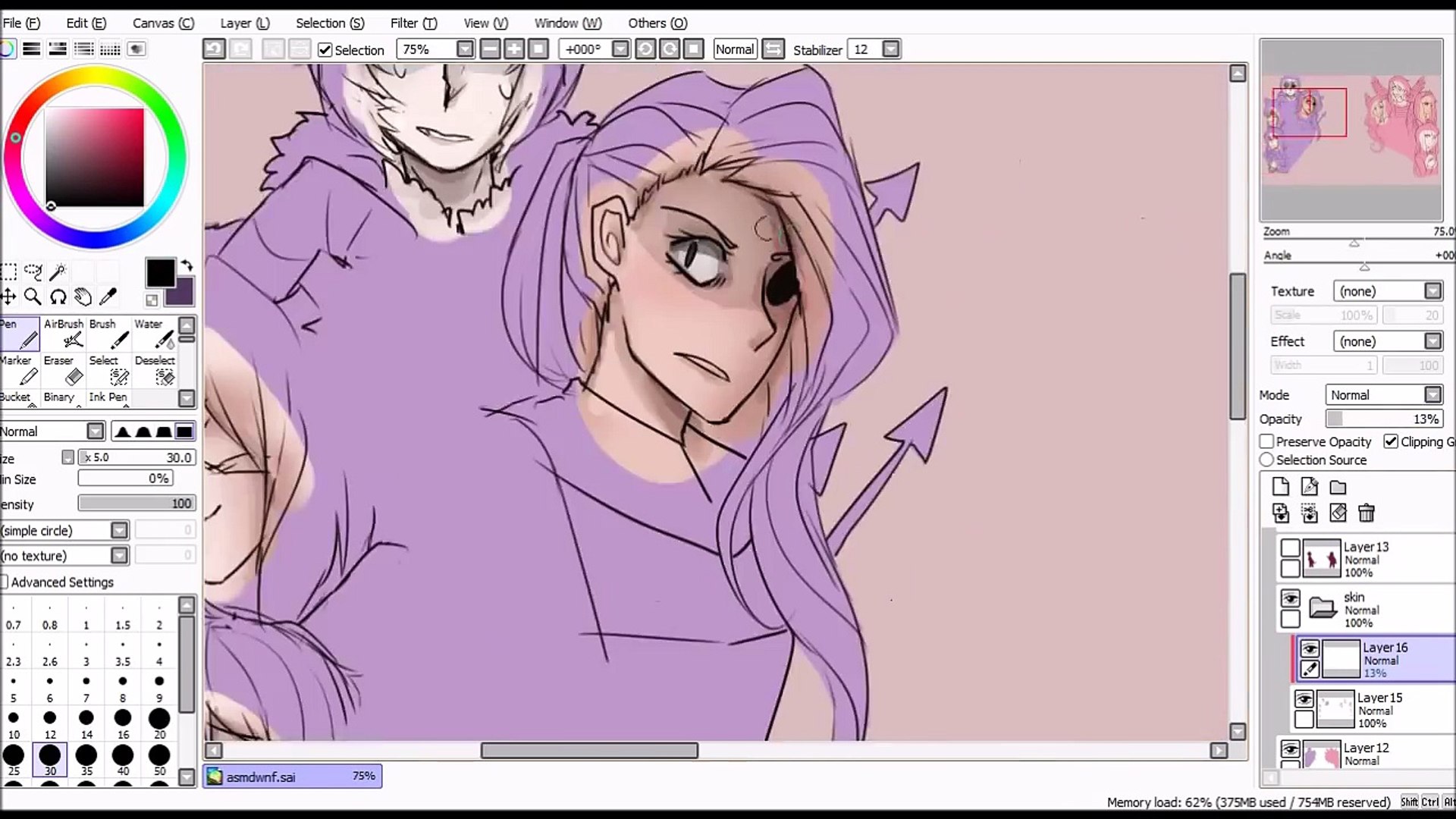Toggle visibility of Layer 16

click(1310, 649)
